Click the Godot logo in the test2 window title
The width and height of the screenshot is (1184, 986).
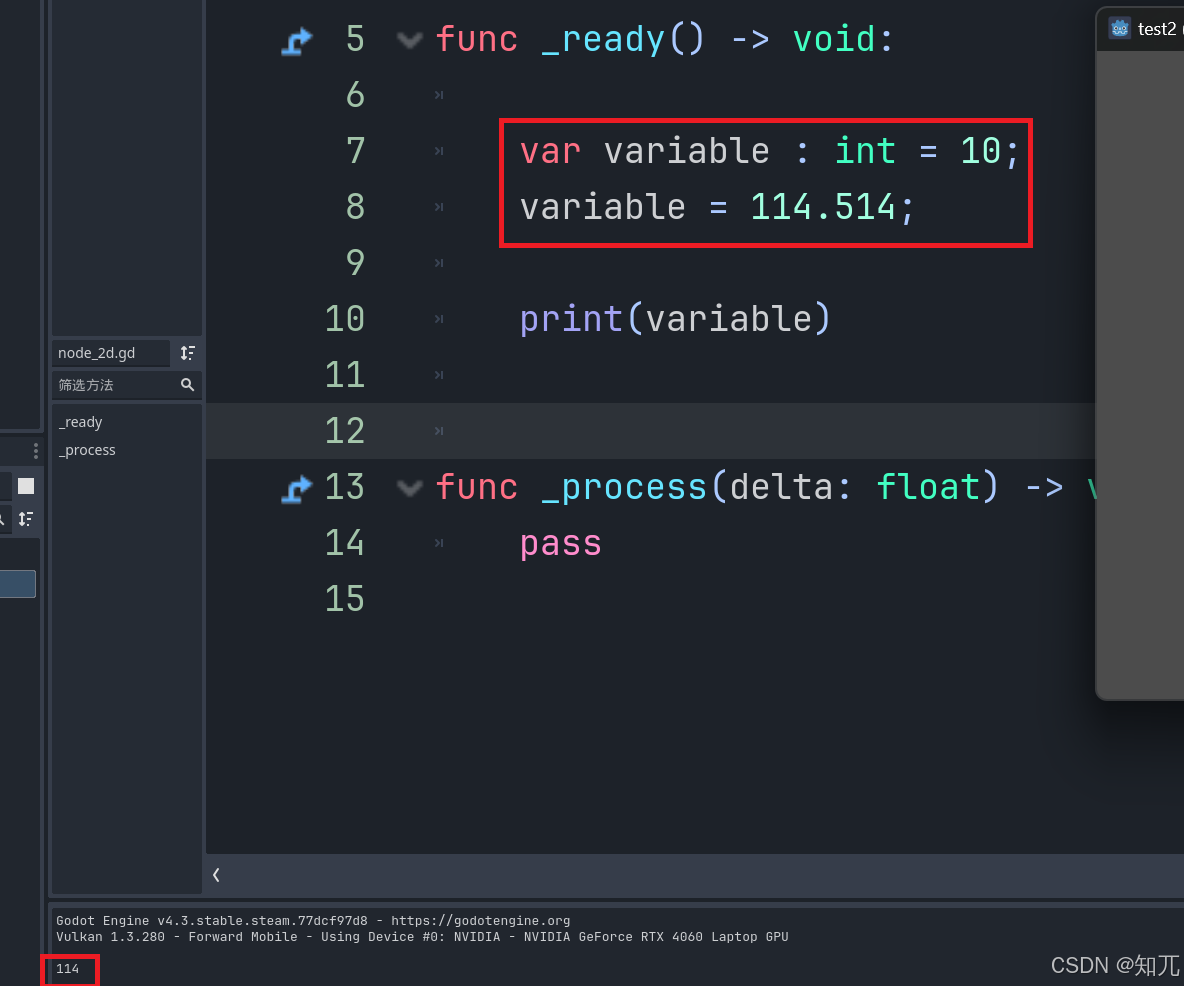click(1119, 29)
